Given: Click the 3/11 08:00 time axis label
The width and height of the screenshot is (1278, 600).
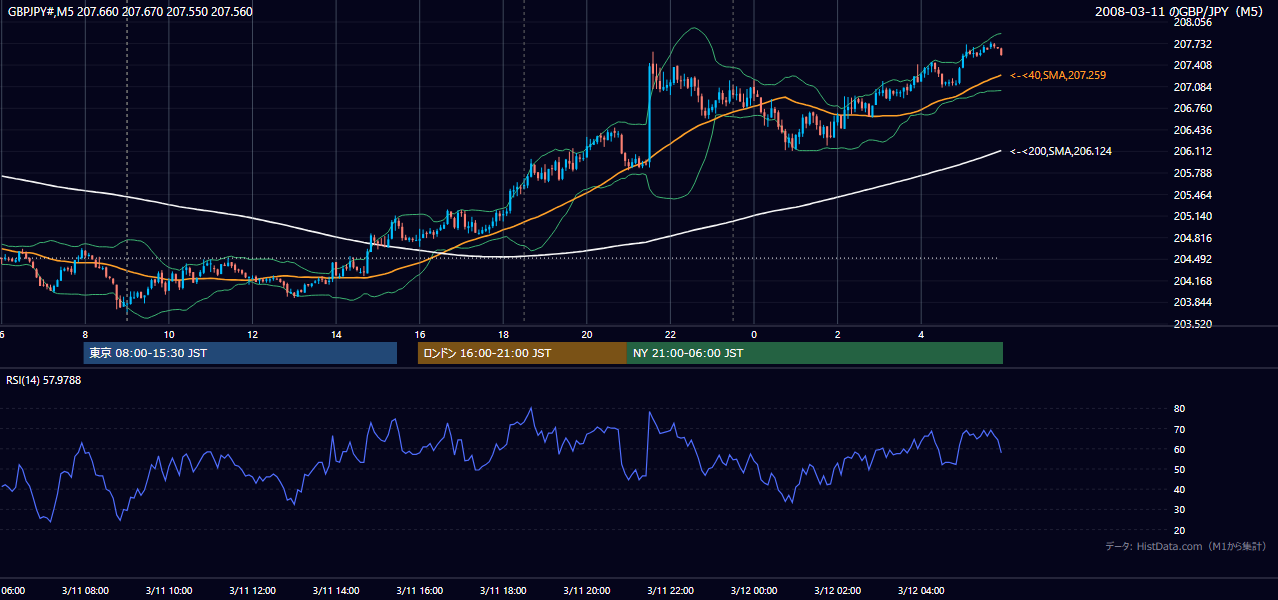Looking at the screenshot, I should pos(85,591).
